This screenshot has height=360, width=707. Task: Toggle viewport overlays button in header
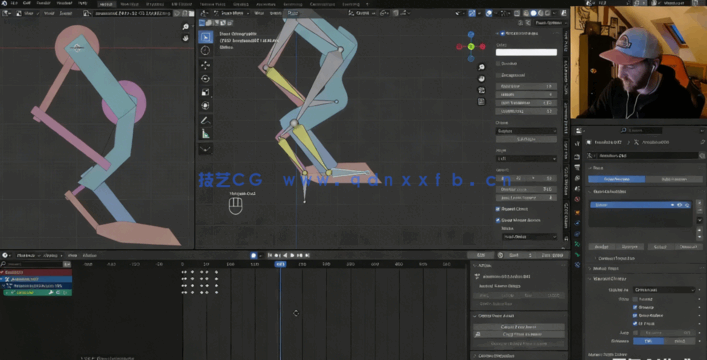pos(489,13)
